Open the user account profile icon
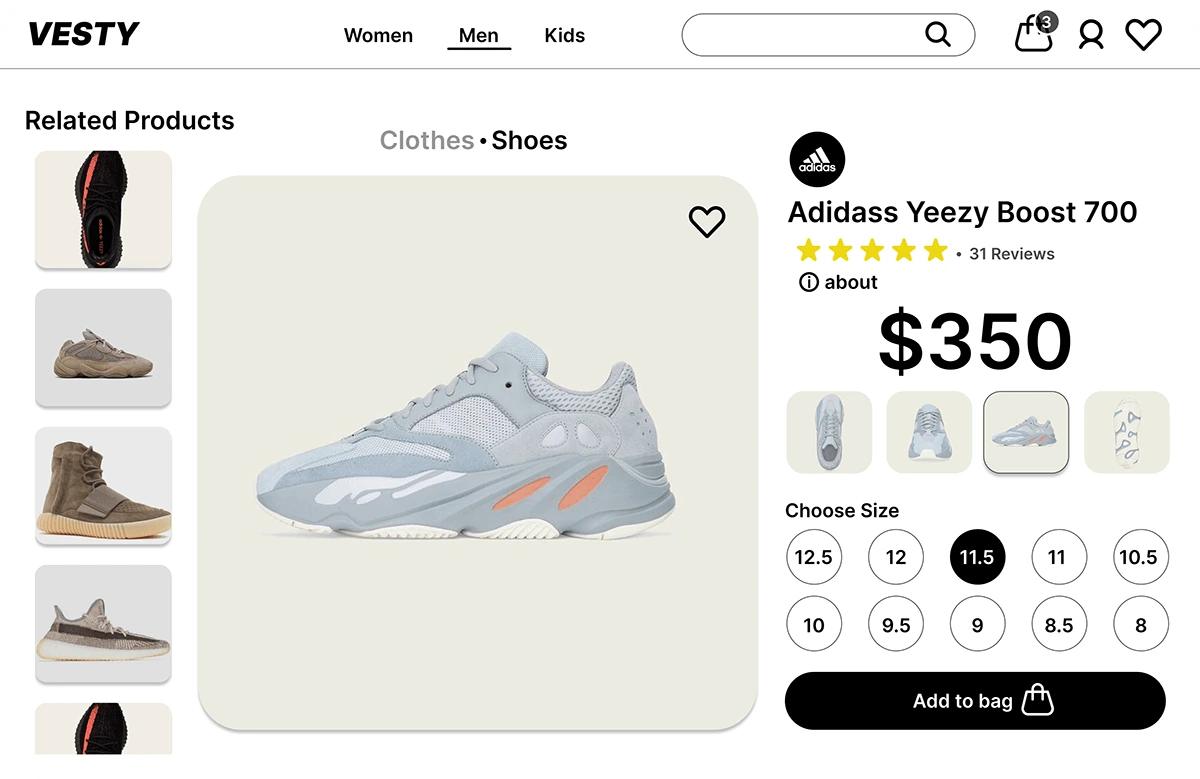Image resolution: width=1200 pixels, height=779 pixels. (1091, 36)
